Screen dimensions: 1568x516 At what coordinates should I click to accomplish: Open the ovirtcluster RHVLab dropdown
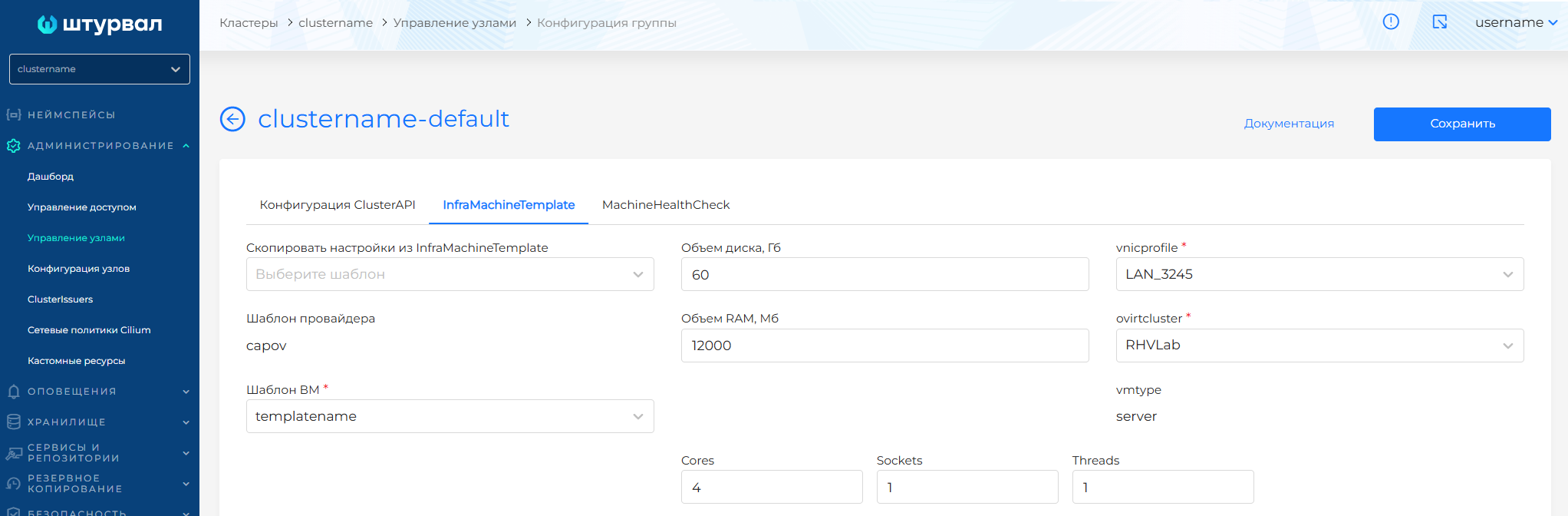point(1319,346)
